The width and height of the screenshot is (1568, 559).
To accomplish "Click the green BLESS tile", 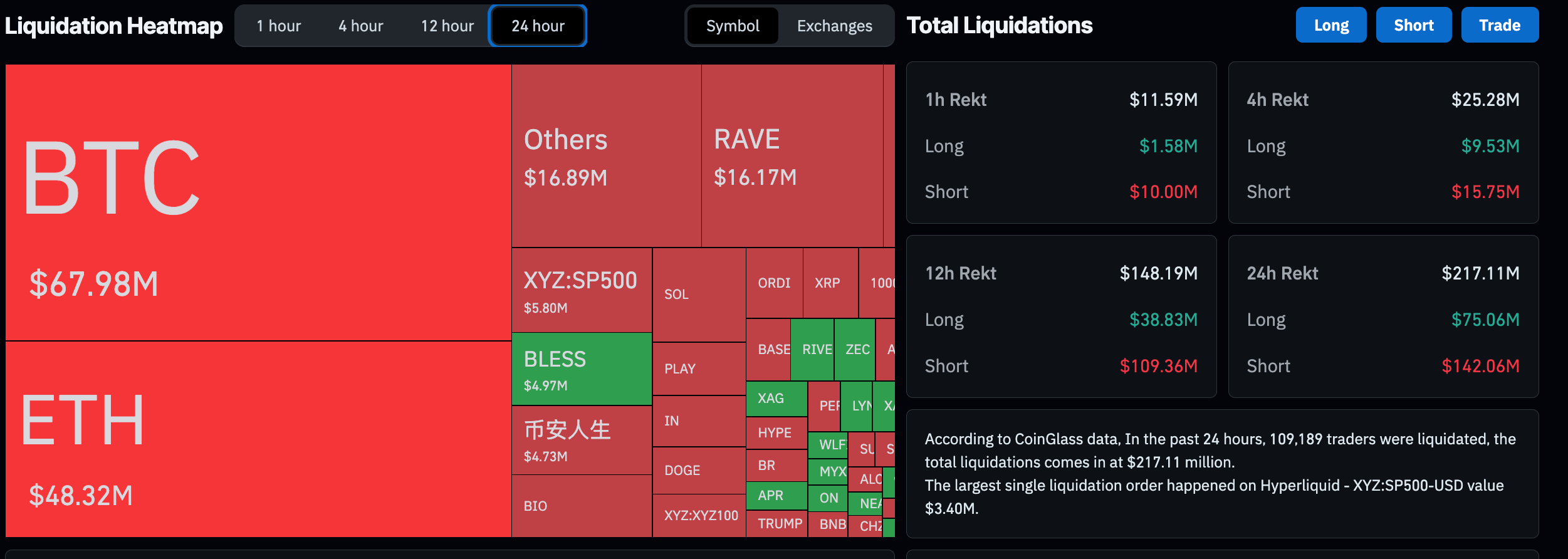I will point(582,369).
